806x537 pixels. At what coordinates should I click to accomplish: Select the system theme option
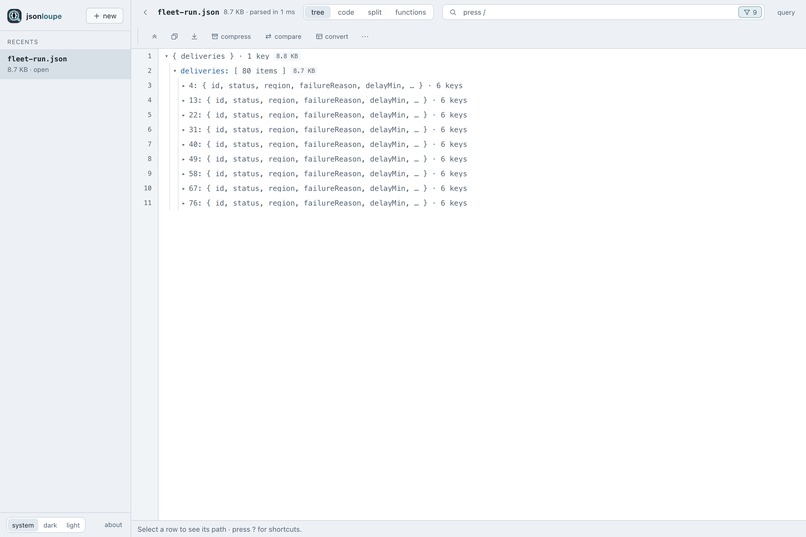[23, 525]
